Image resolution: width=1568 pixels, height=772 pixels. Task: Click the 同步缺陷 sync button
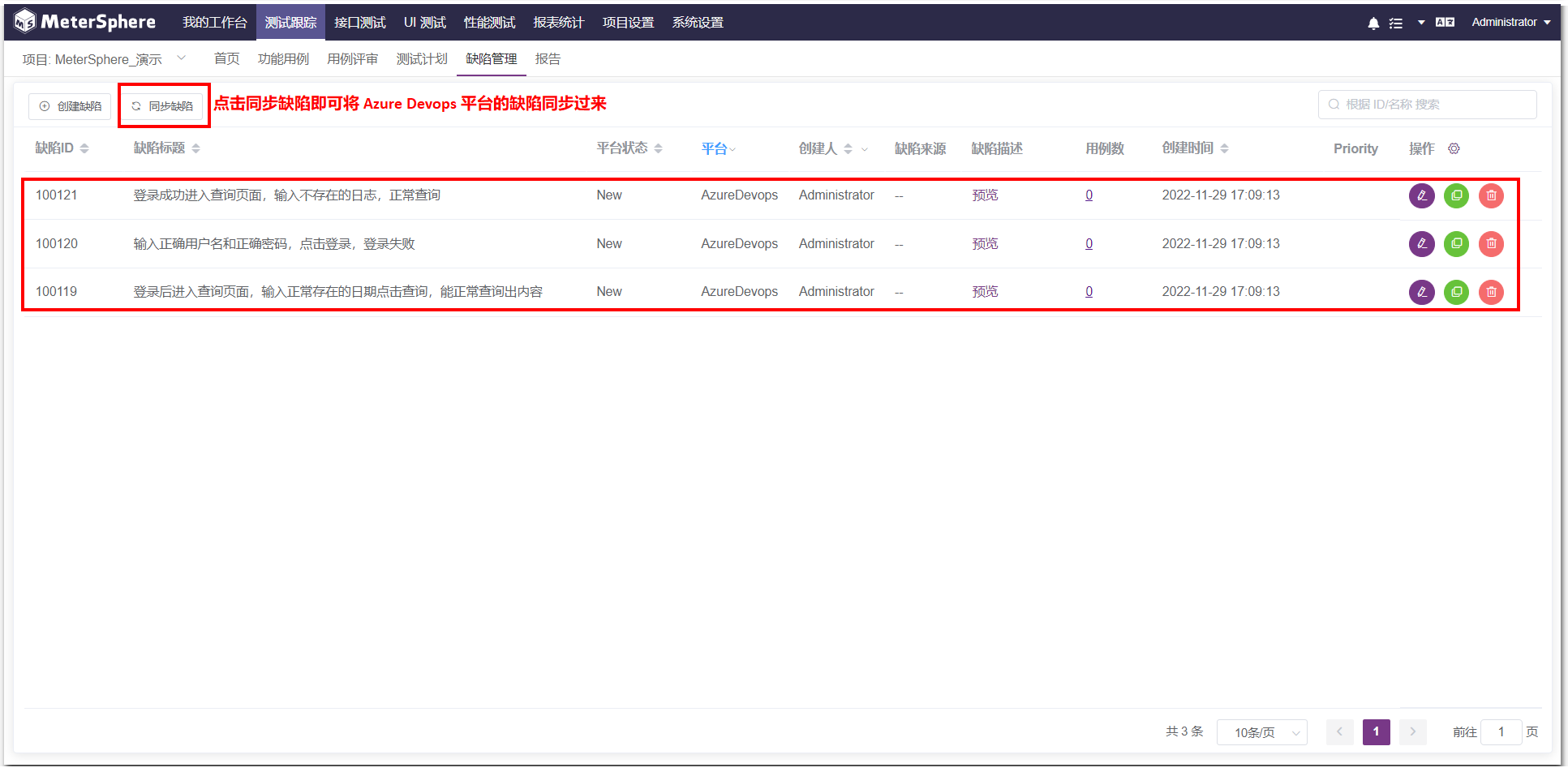point(163,105)
